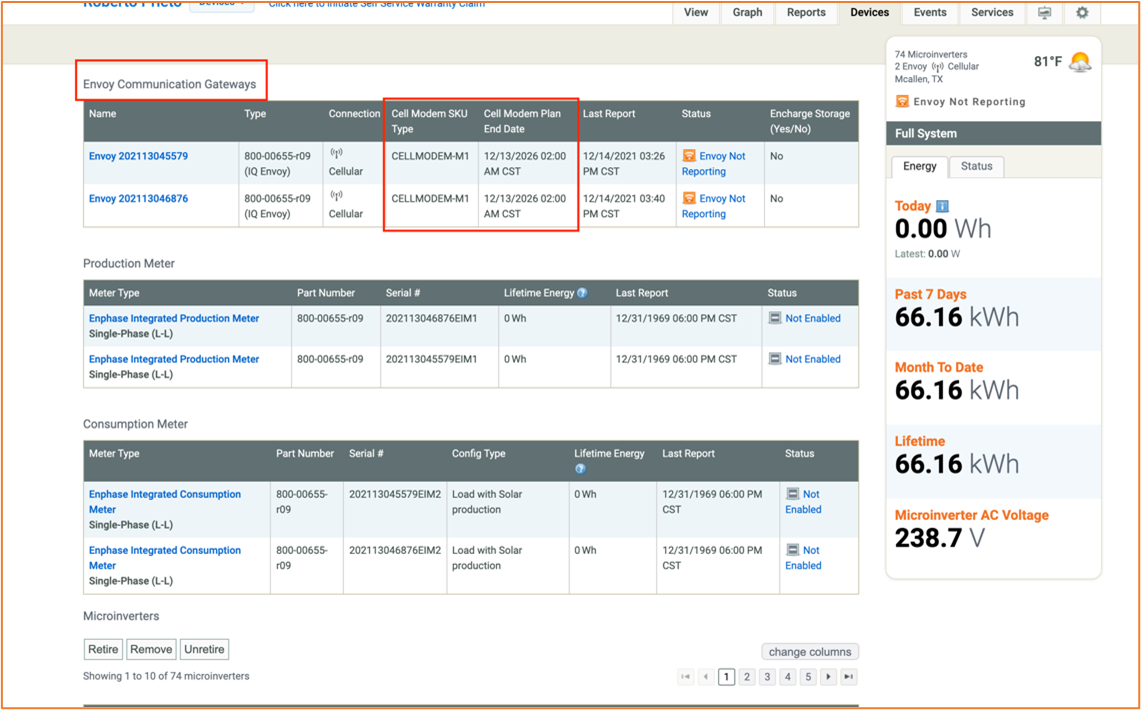
Task: Click Production Meter Lifetime Energy help icon
Action: 582,293
